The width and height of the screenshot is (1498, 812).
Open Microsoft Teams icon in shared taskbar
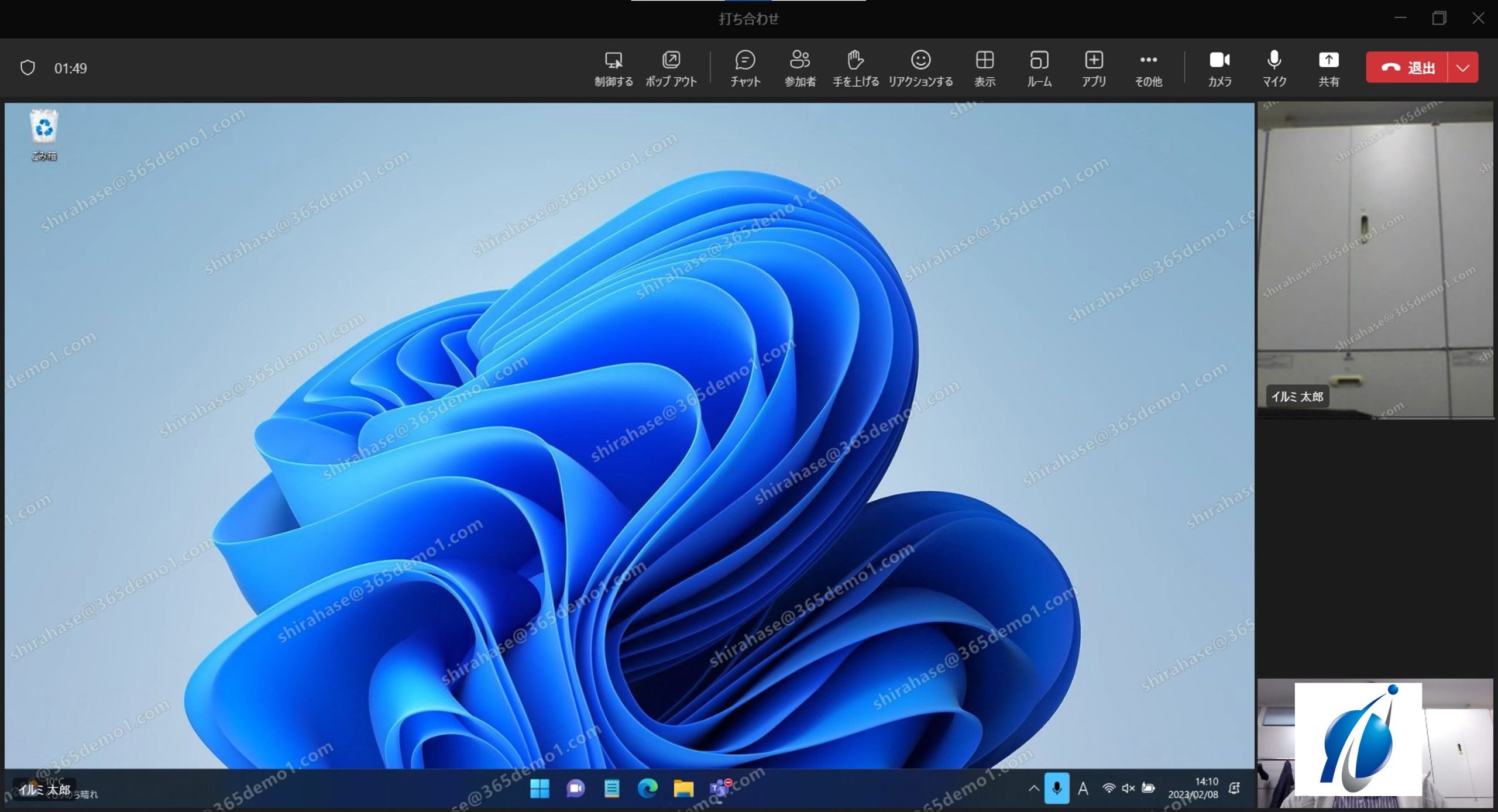click(720, 788)
